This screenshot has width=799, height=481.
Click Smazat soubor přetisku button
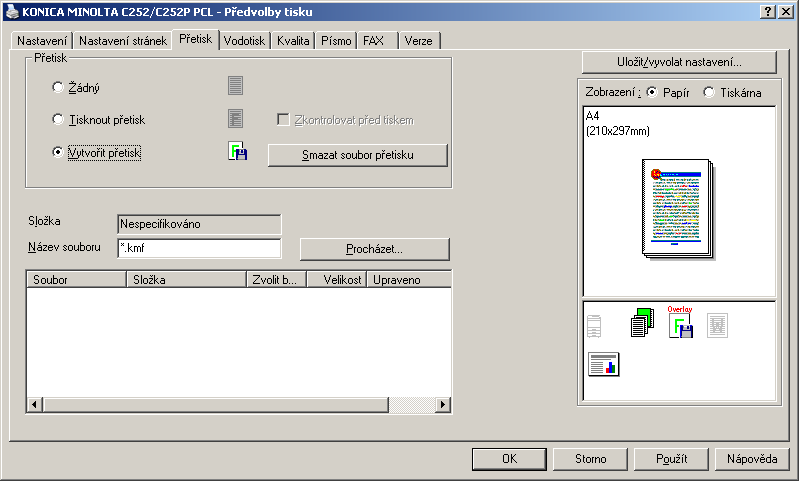click(358, 155)
